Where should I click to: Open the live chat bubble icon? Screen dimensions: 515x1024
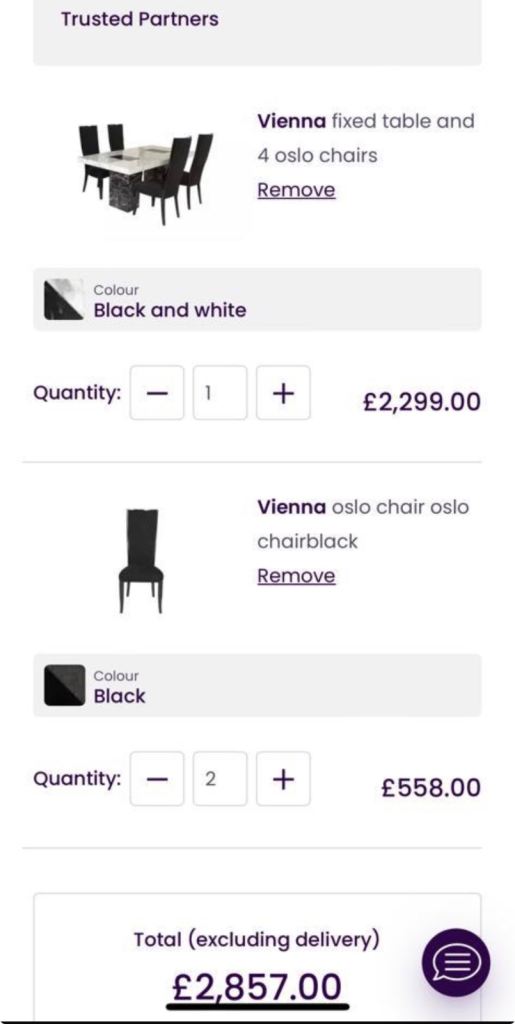[456, 962]
